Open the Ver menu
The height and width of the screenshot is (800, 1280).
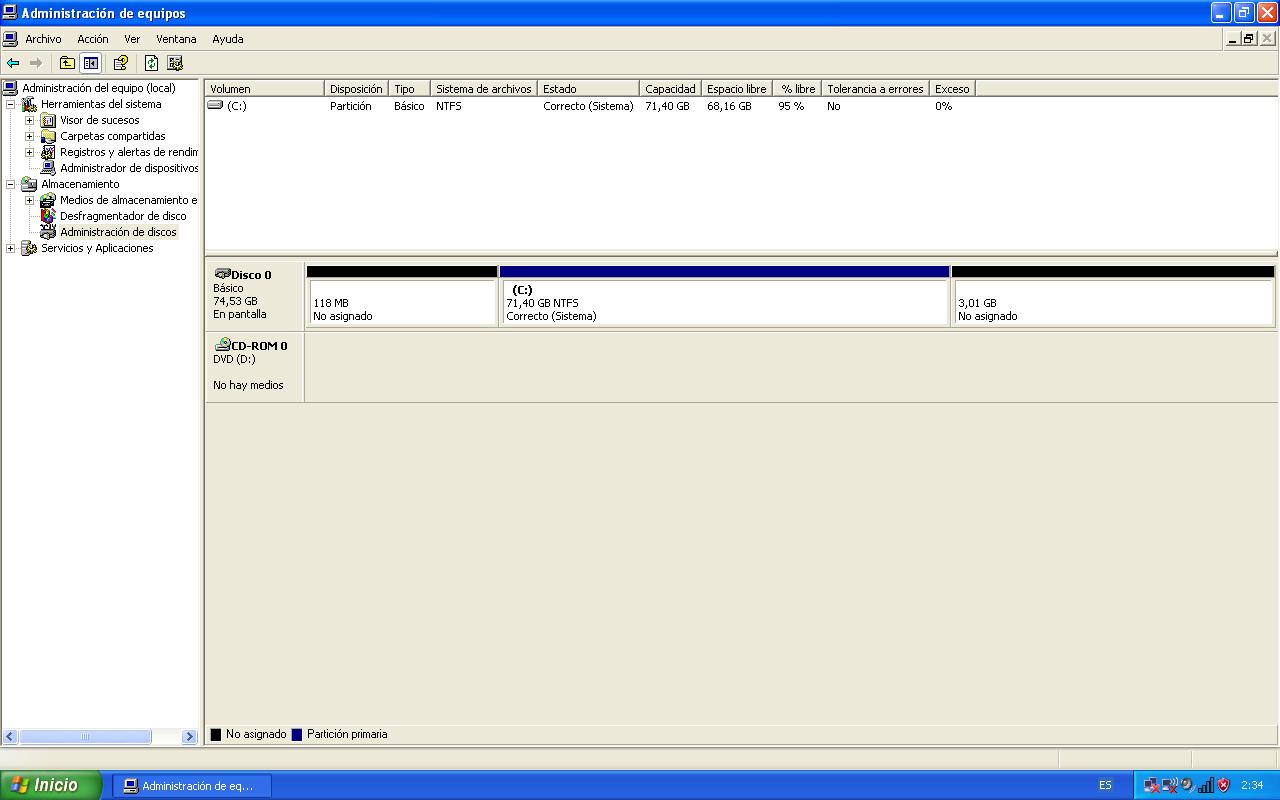132,39
